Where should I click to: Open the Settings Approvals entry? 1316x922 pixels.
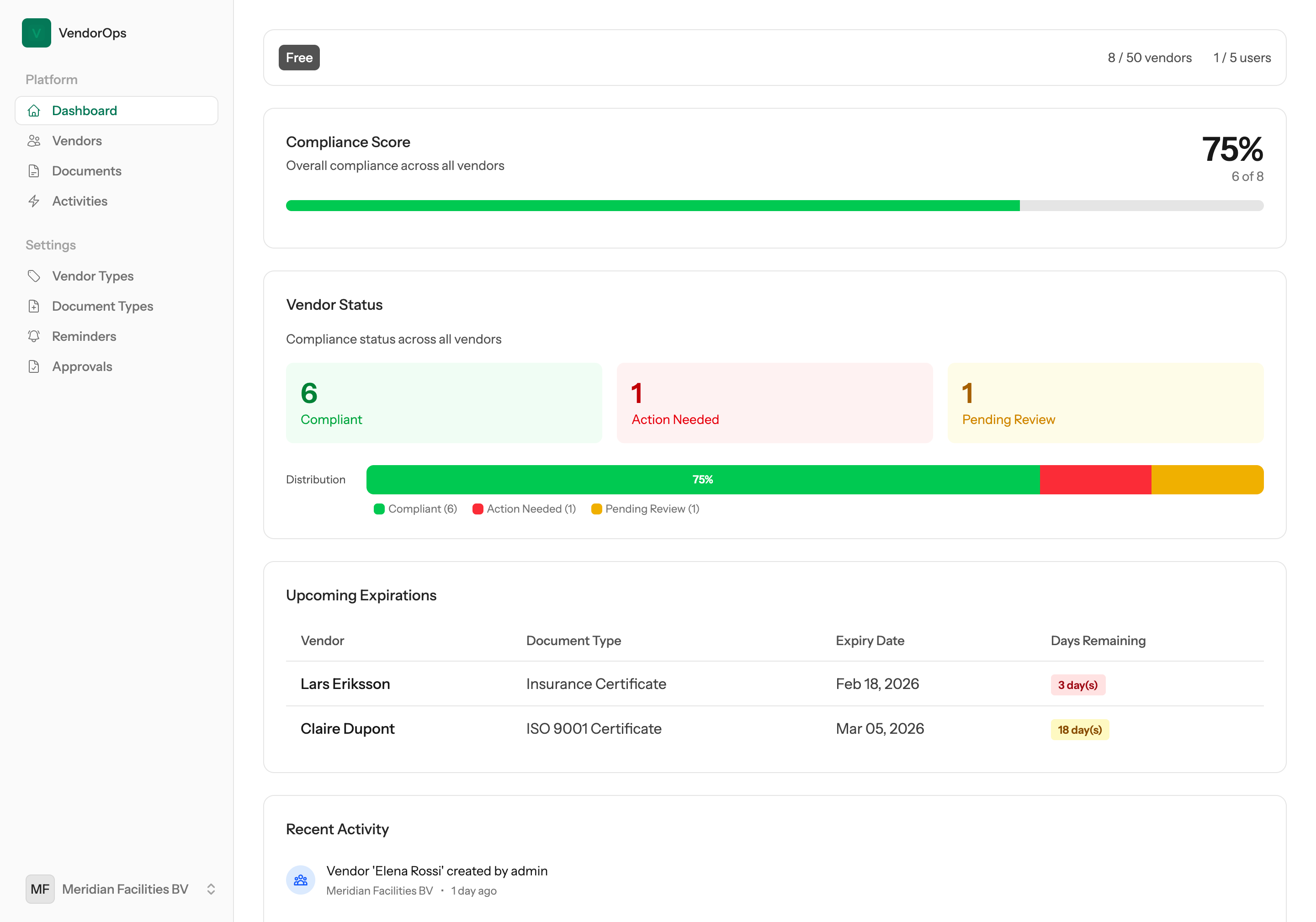(x=82, y=366)
